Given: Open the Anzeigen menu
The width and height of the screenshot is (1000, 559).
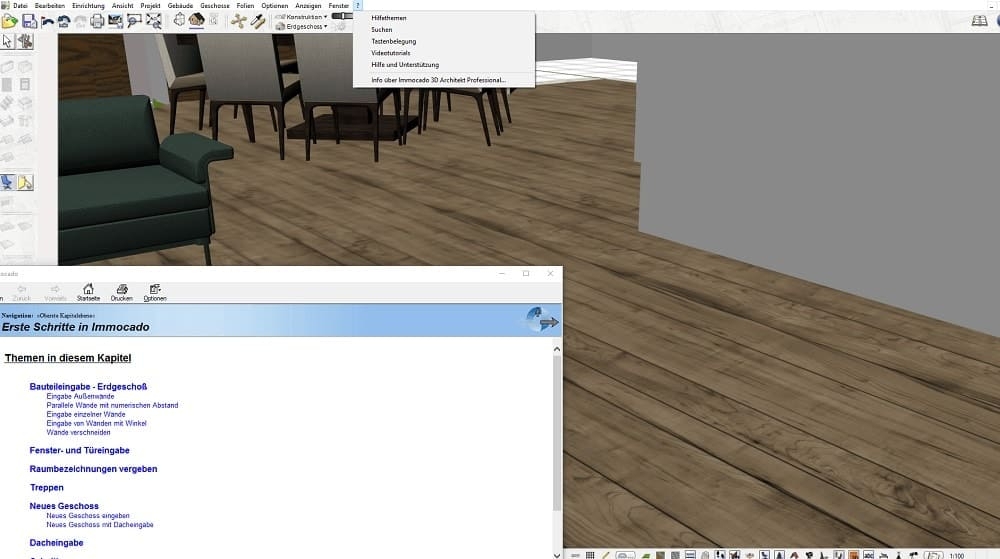Looking at the screenshot, I should point(308,6).
